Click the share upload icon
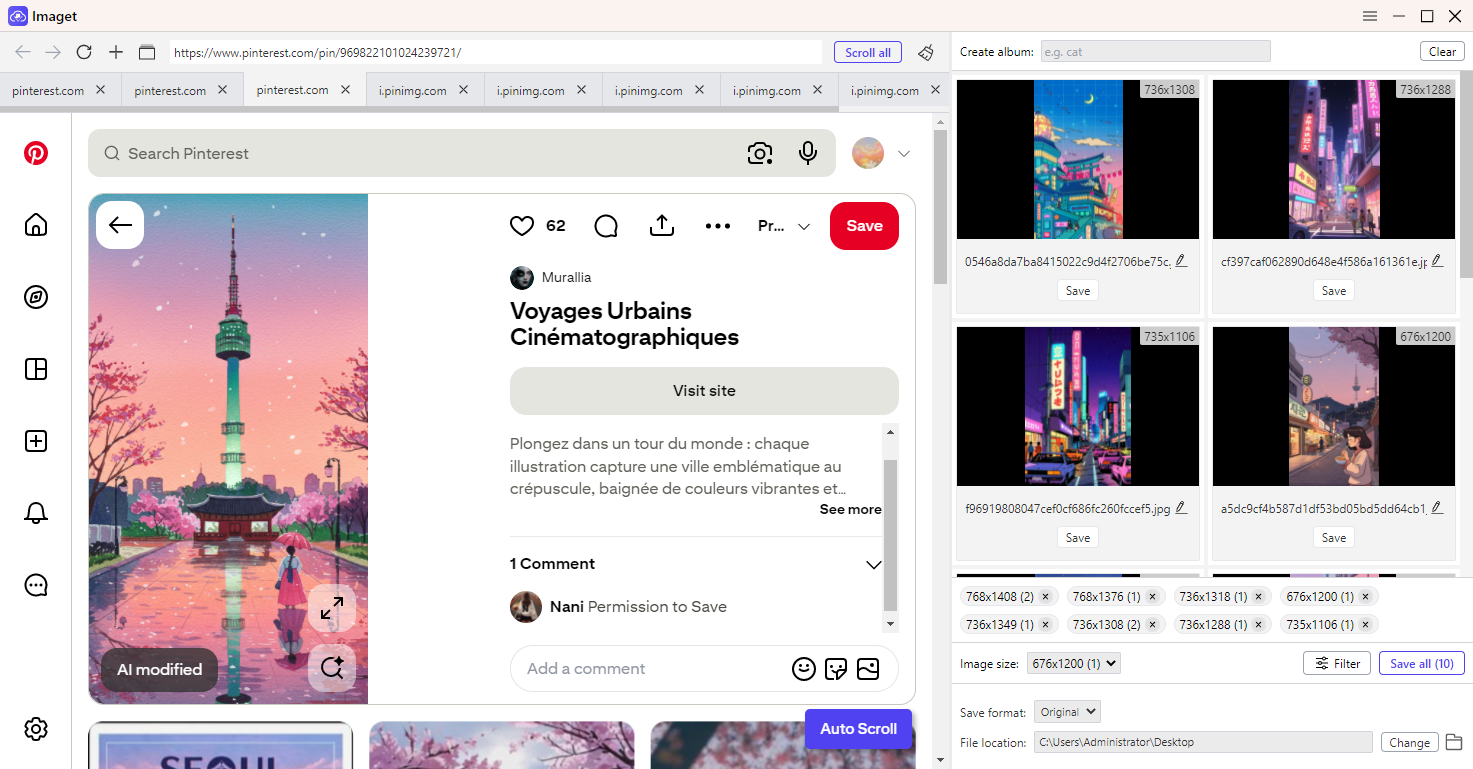 (x=662, y=226)
